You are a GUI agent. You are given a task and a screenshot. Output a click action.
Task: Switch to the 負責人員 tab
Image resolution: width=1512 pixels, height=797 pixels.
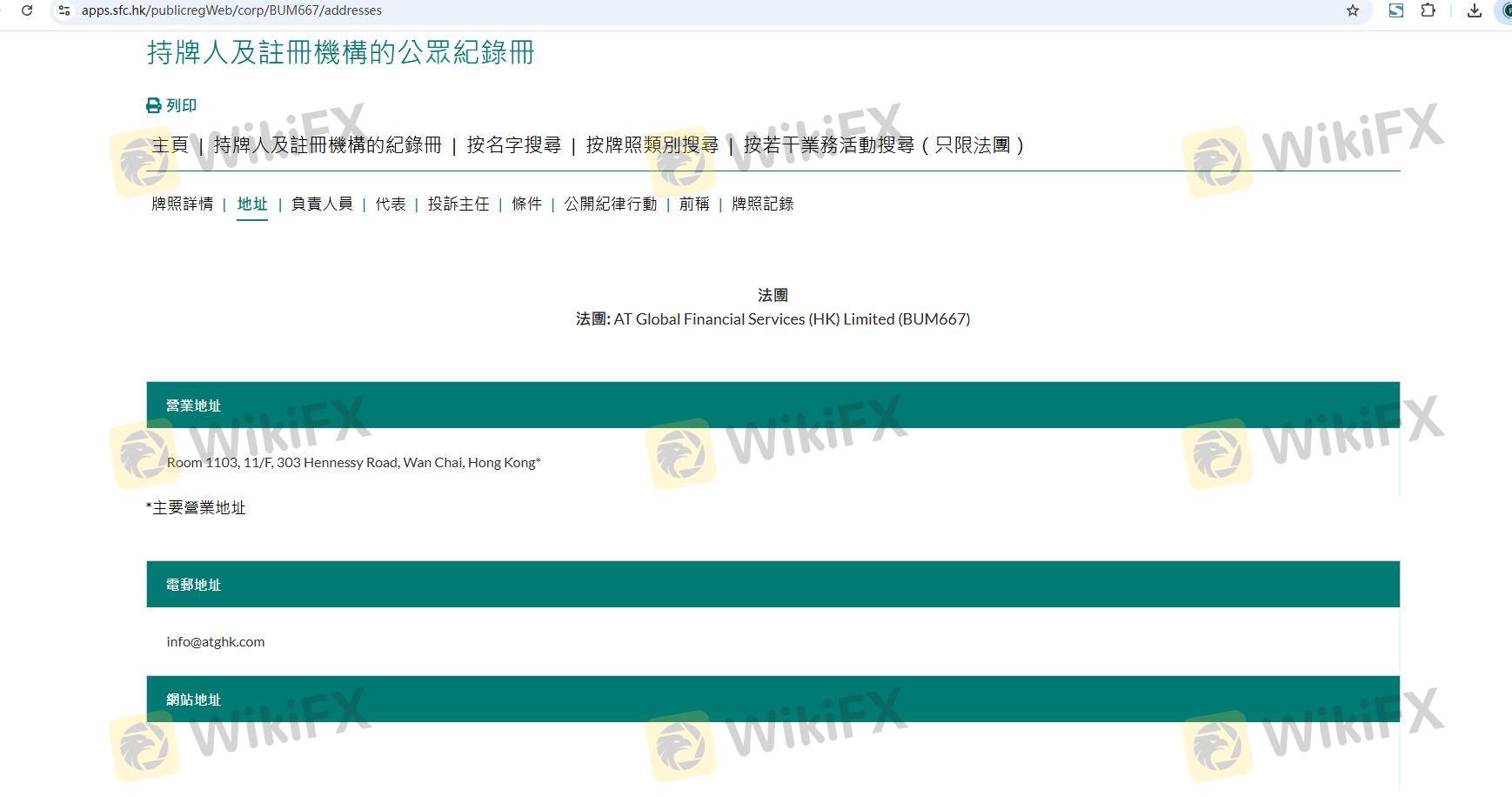click(x=322, y=204)
